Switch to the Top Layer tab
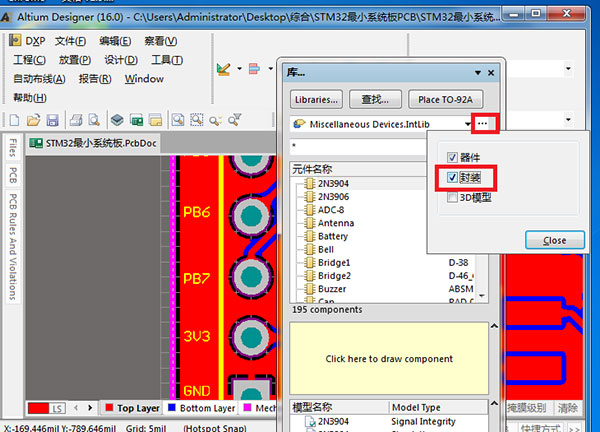 click(x=132, y=408)
